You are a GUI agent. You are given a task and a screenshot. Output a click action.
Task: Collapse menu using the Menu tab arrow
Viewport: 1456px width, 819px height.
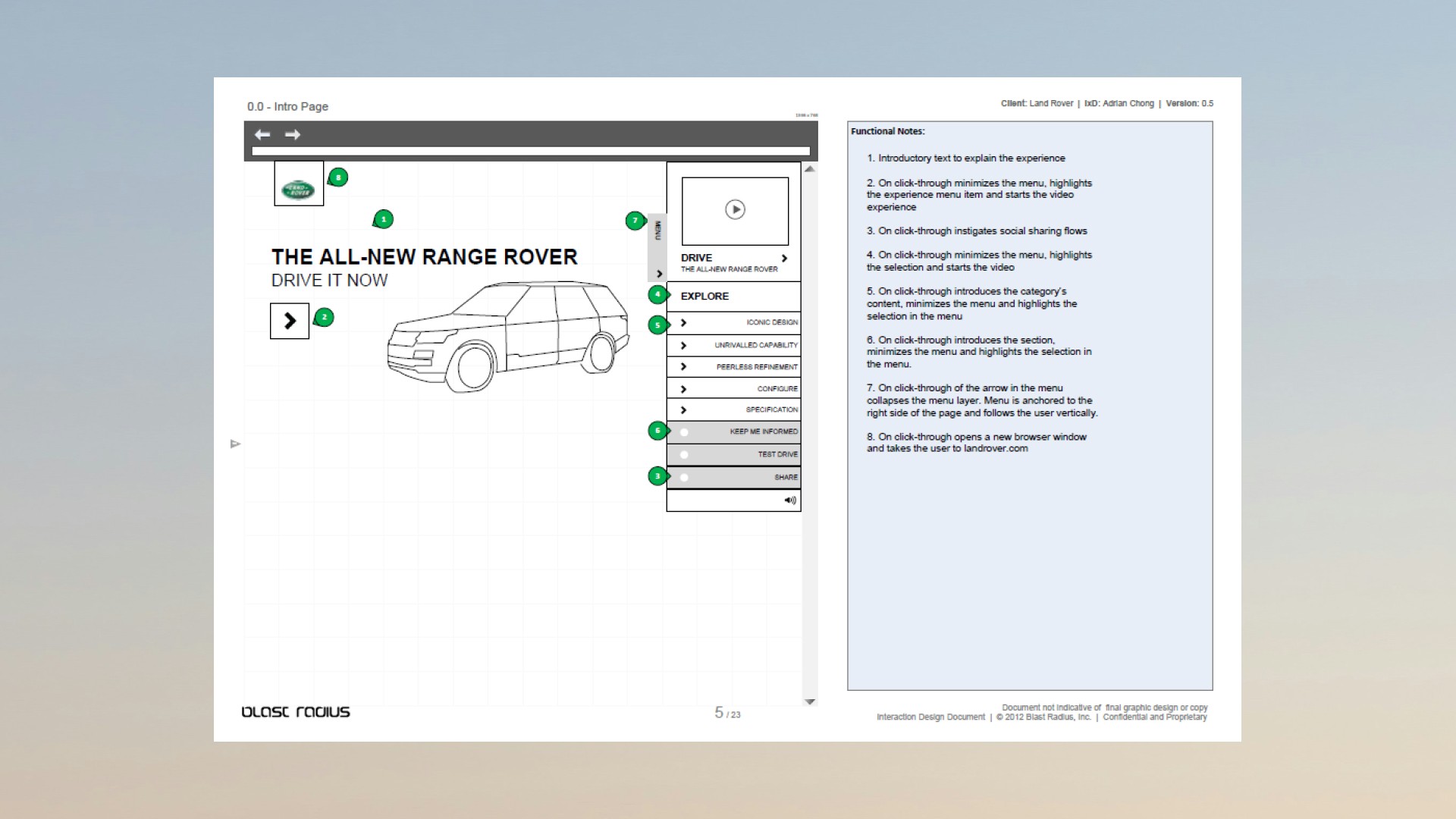[659, 274]
